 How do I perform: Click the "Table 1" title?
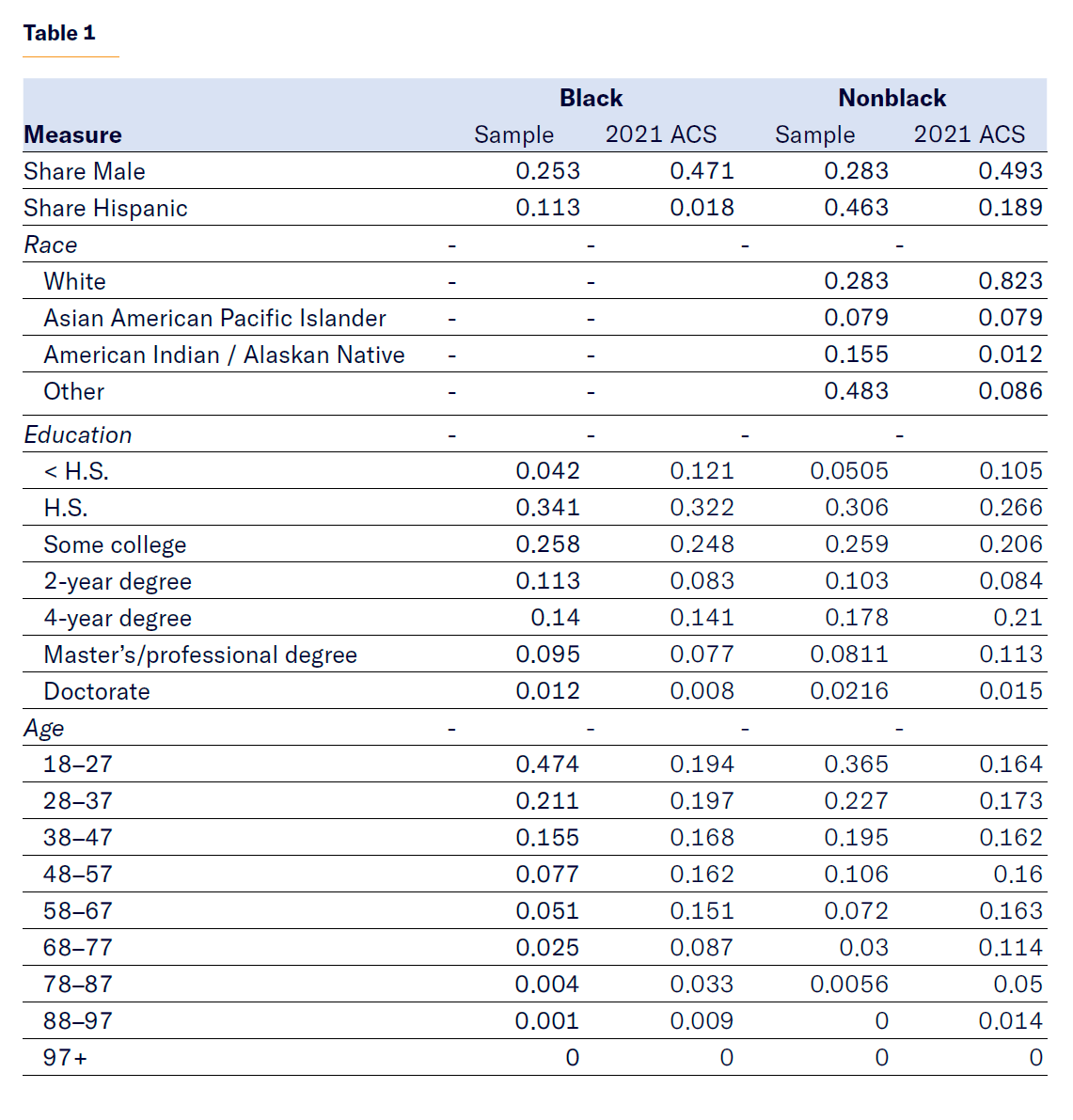click(x=59, y=33)
